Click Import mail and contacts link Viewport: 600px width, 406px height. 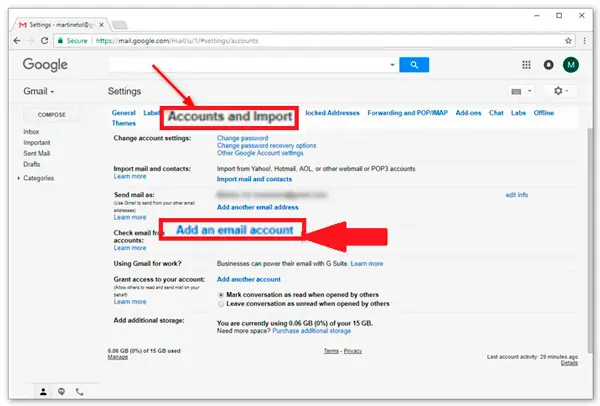point(254,179)
